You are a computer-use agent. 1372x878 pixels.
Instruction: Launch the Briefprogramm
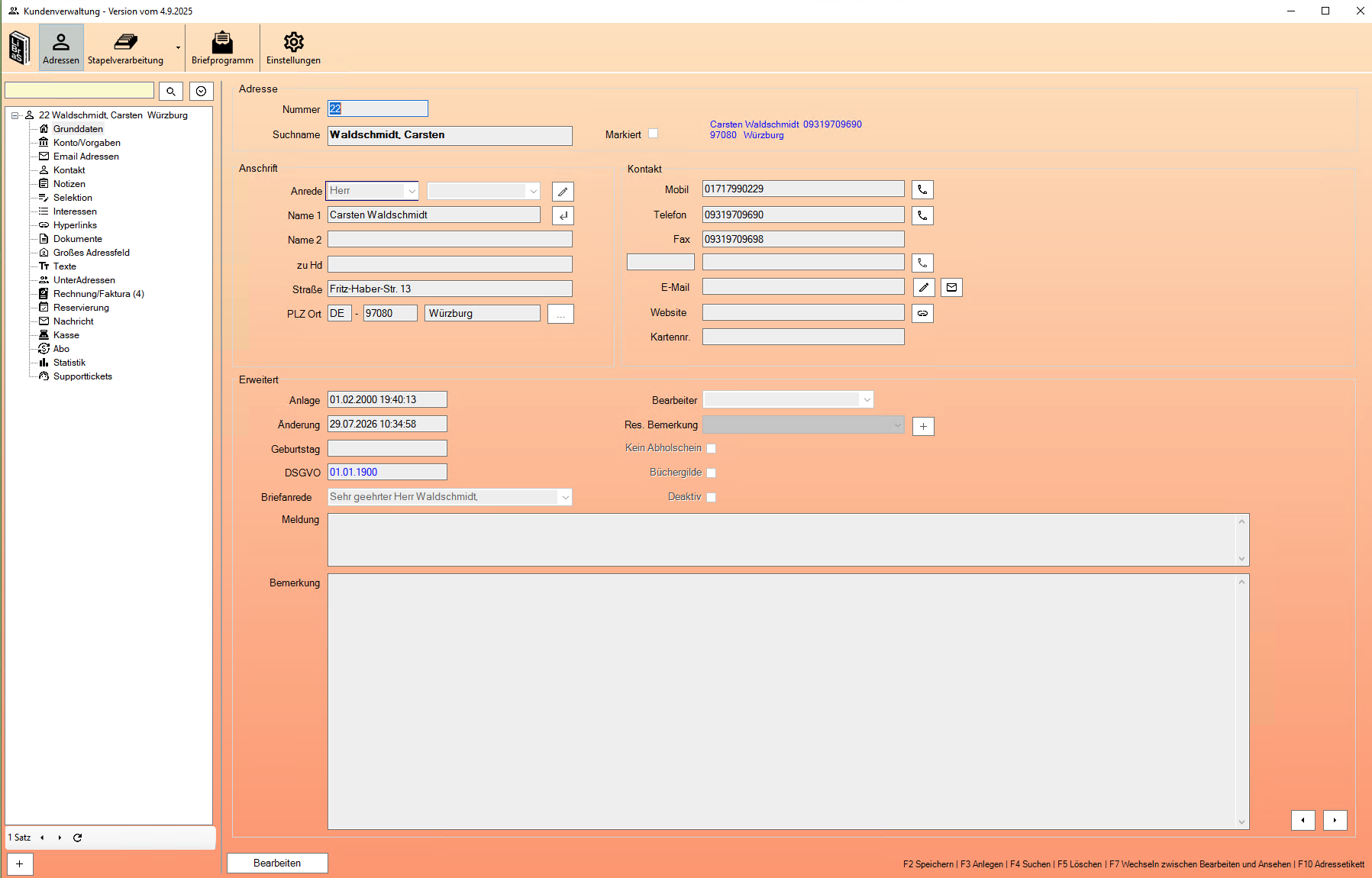222,47
